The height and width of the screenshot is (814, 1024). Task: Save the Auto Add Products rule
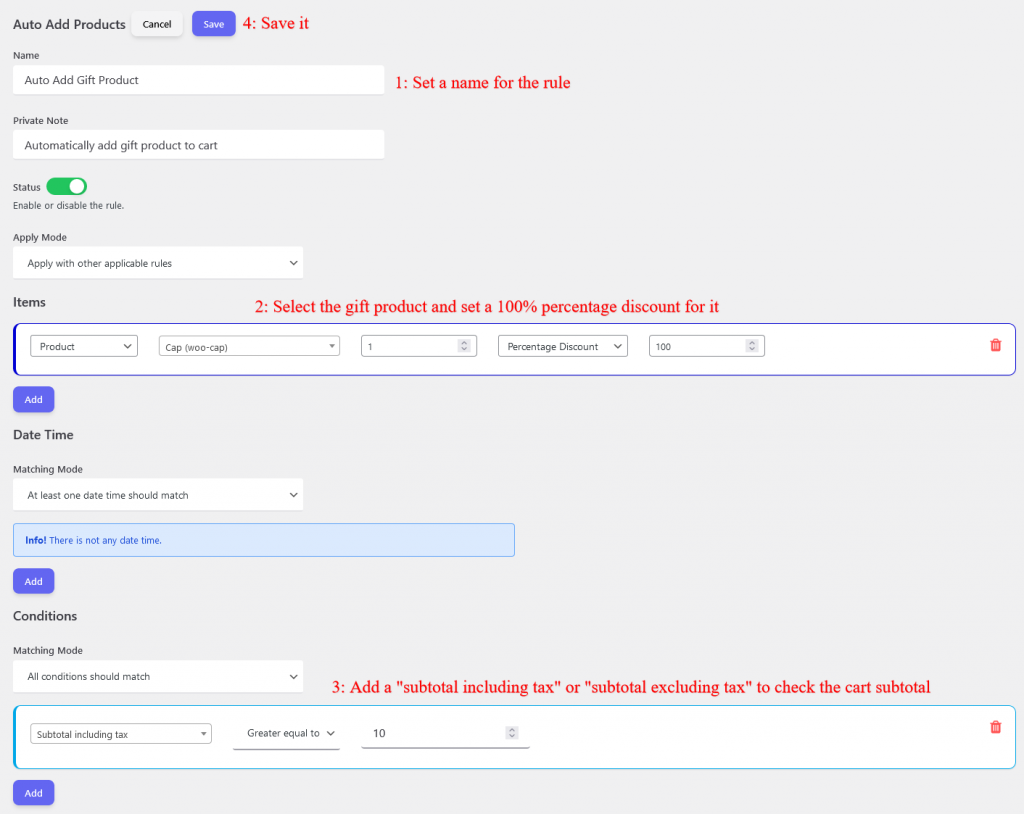213,23
